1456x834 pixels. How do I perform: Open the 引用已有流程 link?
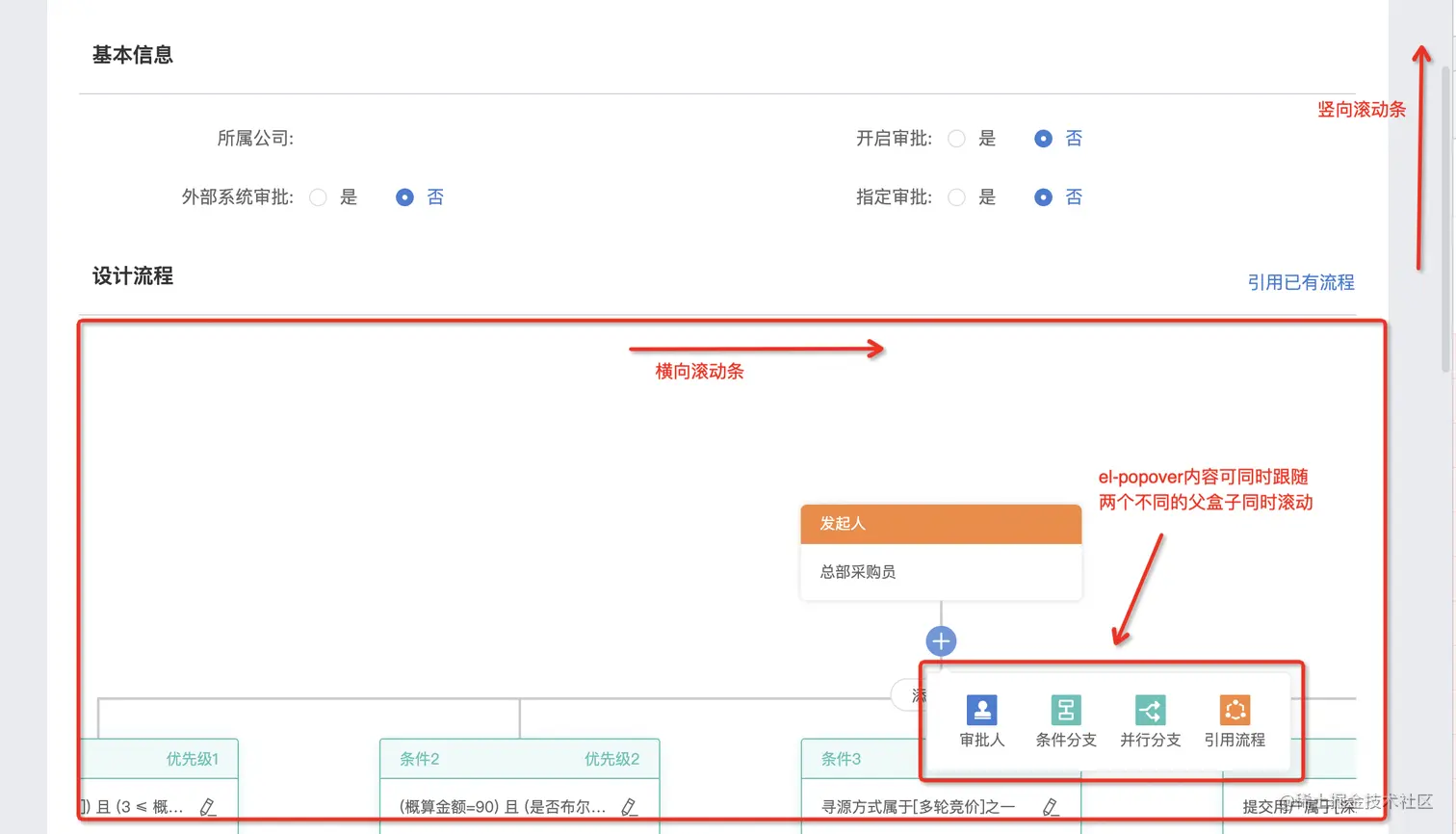[1301, 282]
